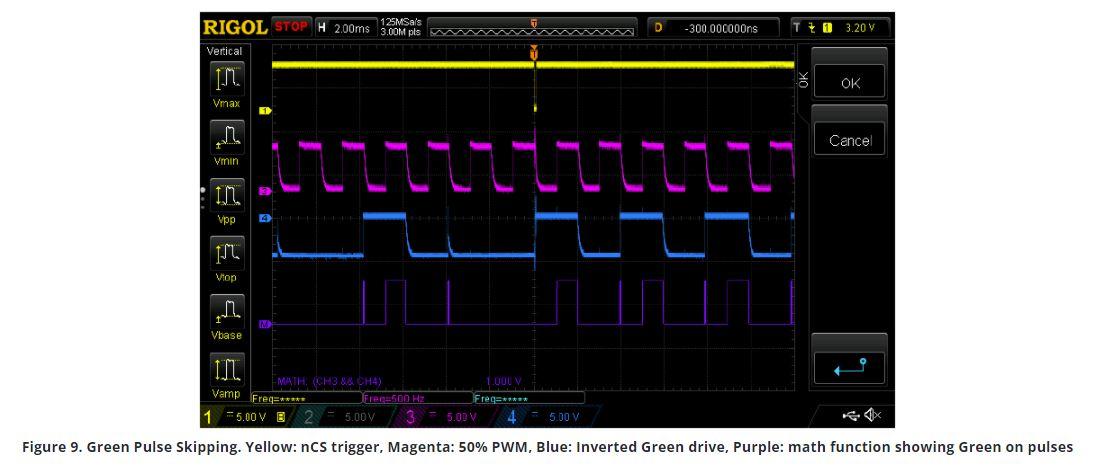Click the trigger source channel 1 badge
Image resolution: width=1095 pixels, height=469 pixels.
click(828, 28)
